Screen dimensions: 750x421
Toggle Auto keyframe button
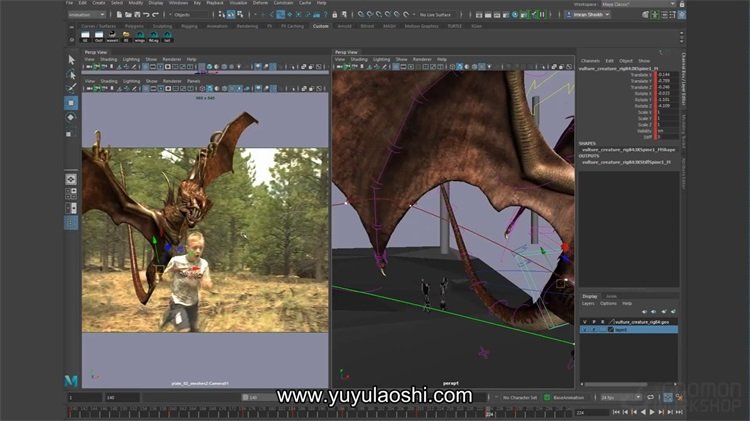[x=668, y=398]
